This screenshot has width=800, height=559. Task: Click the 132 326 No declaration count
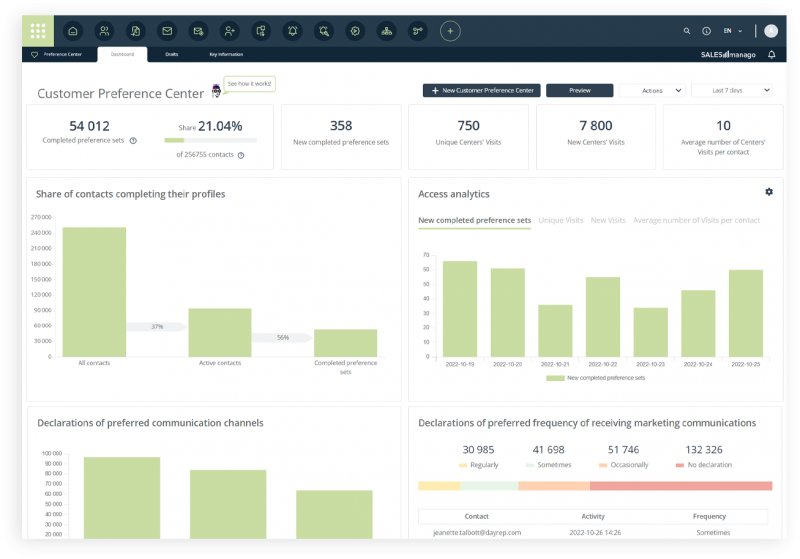pos(704,450)
